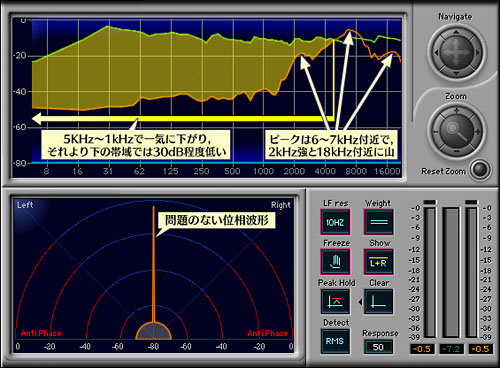
Task: Toggle the Freeze hand button
Action: point(336,261)
